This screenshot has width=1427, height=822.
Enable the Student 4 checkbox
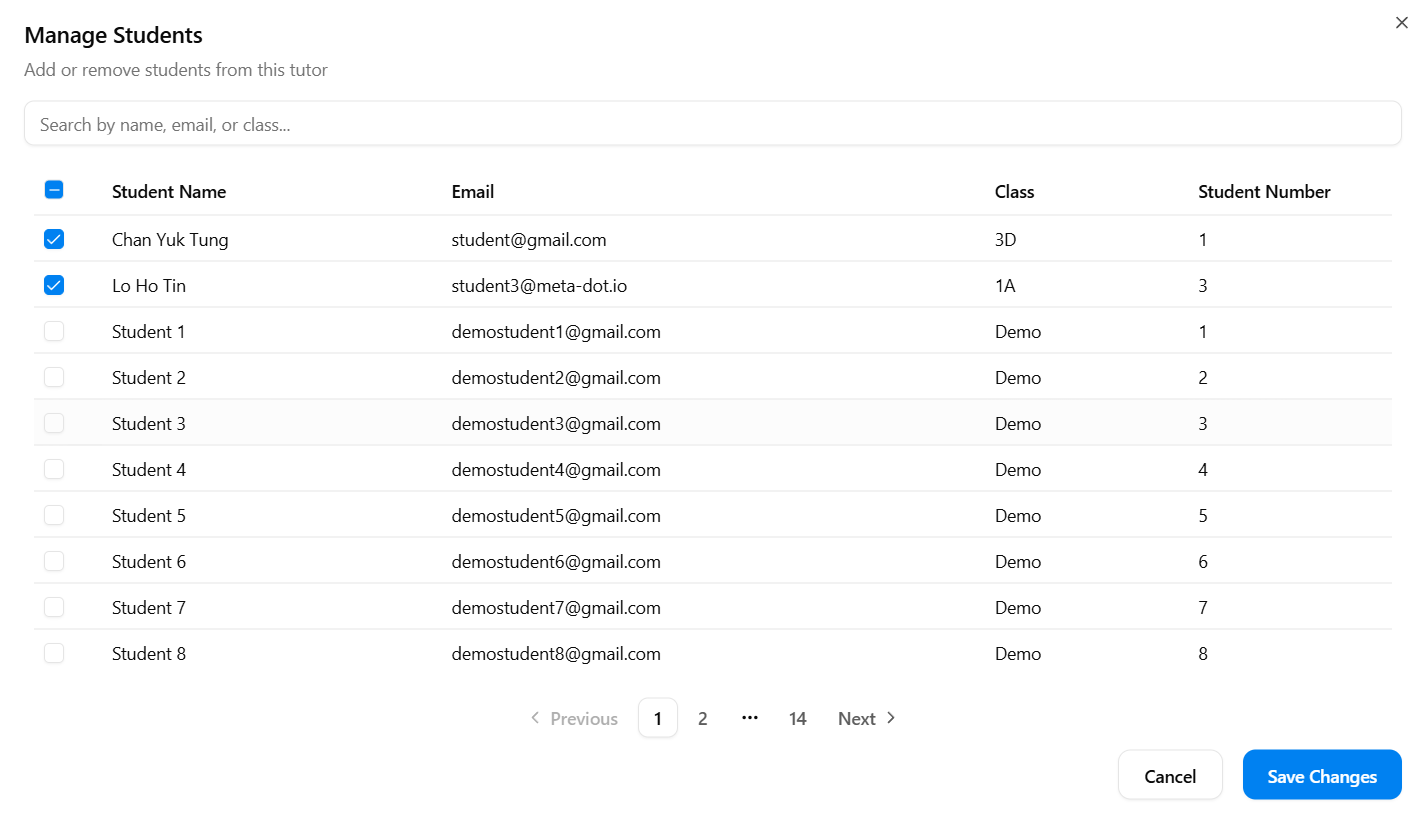tap(54, 469)
